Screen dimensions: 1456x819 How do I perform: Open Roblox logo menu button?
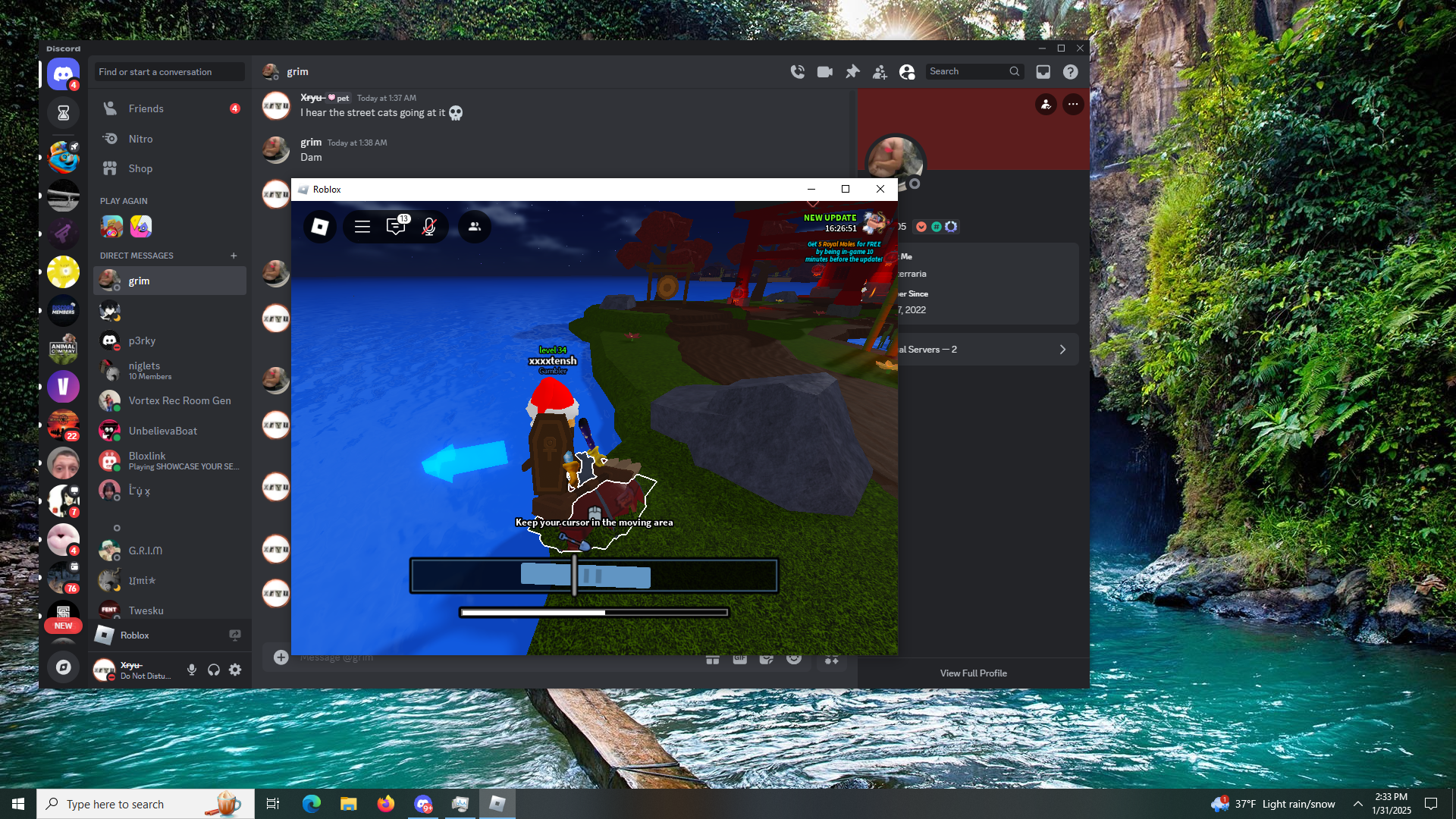(x=320, y=227)
